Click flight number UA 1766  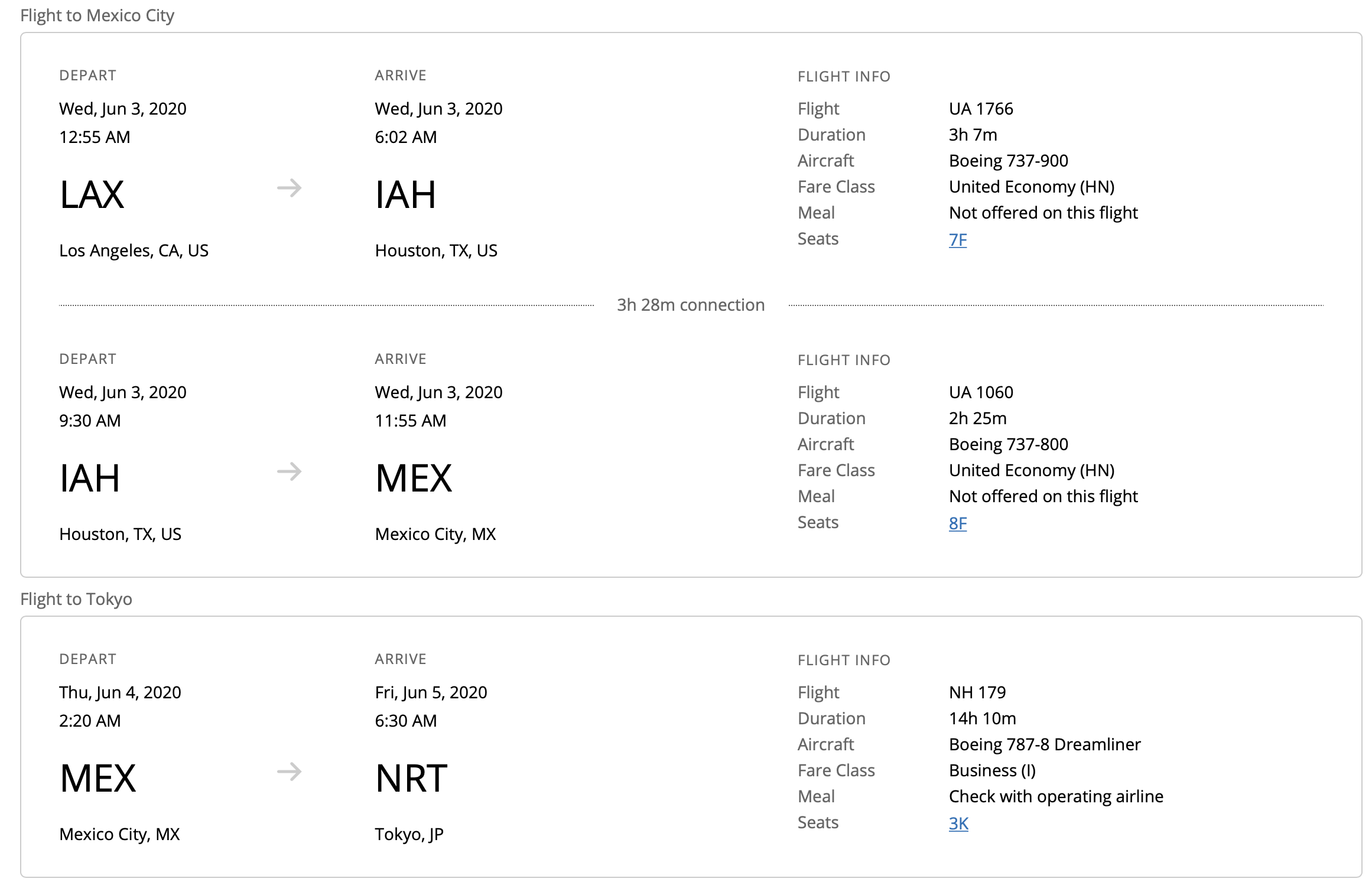pos(981,109)
